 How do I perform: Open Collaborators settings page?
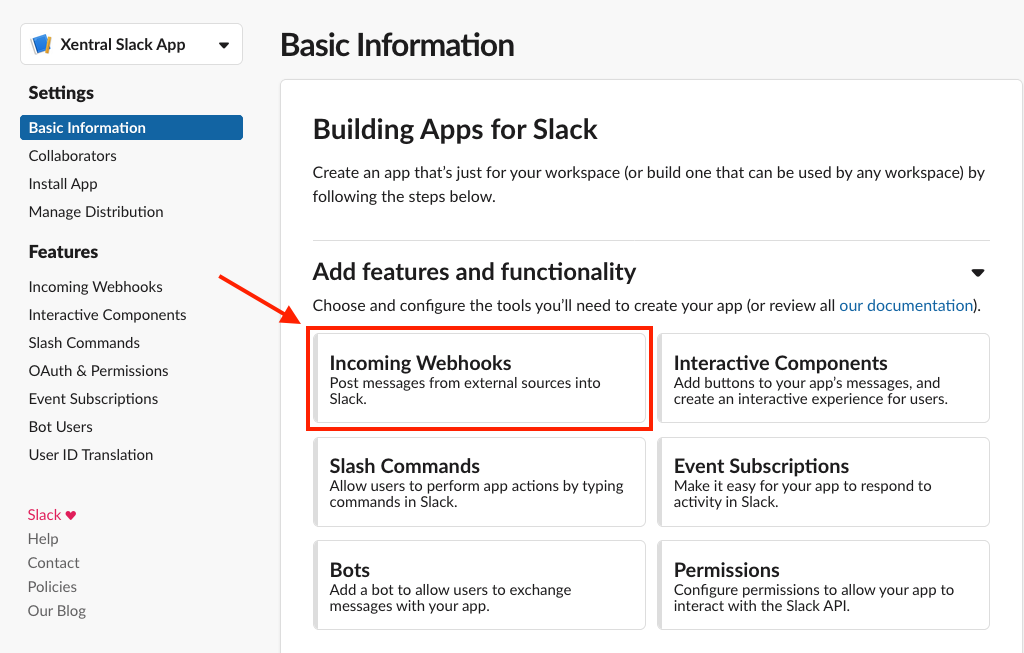tap(72, 156)
